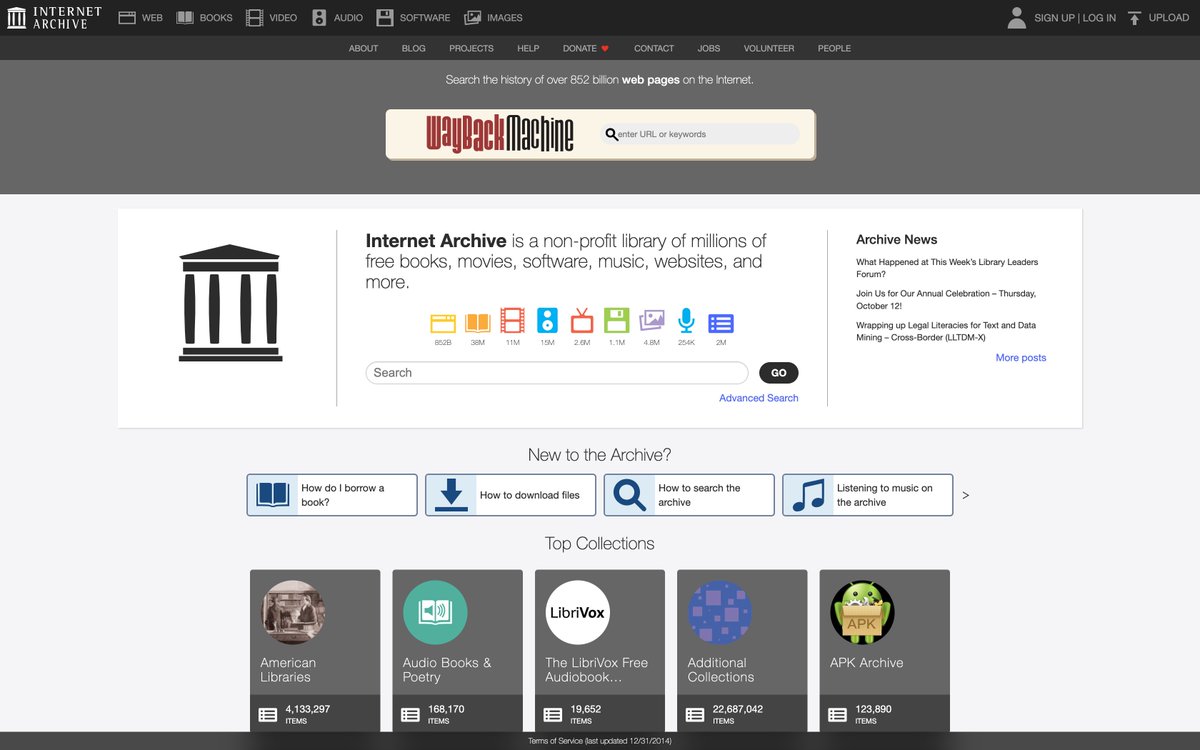Click the next arrow beside help cards
Image resolution: width=1200 pixels, height=750 pixels.
point(966,495)
